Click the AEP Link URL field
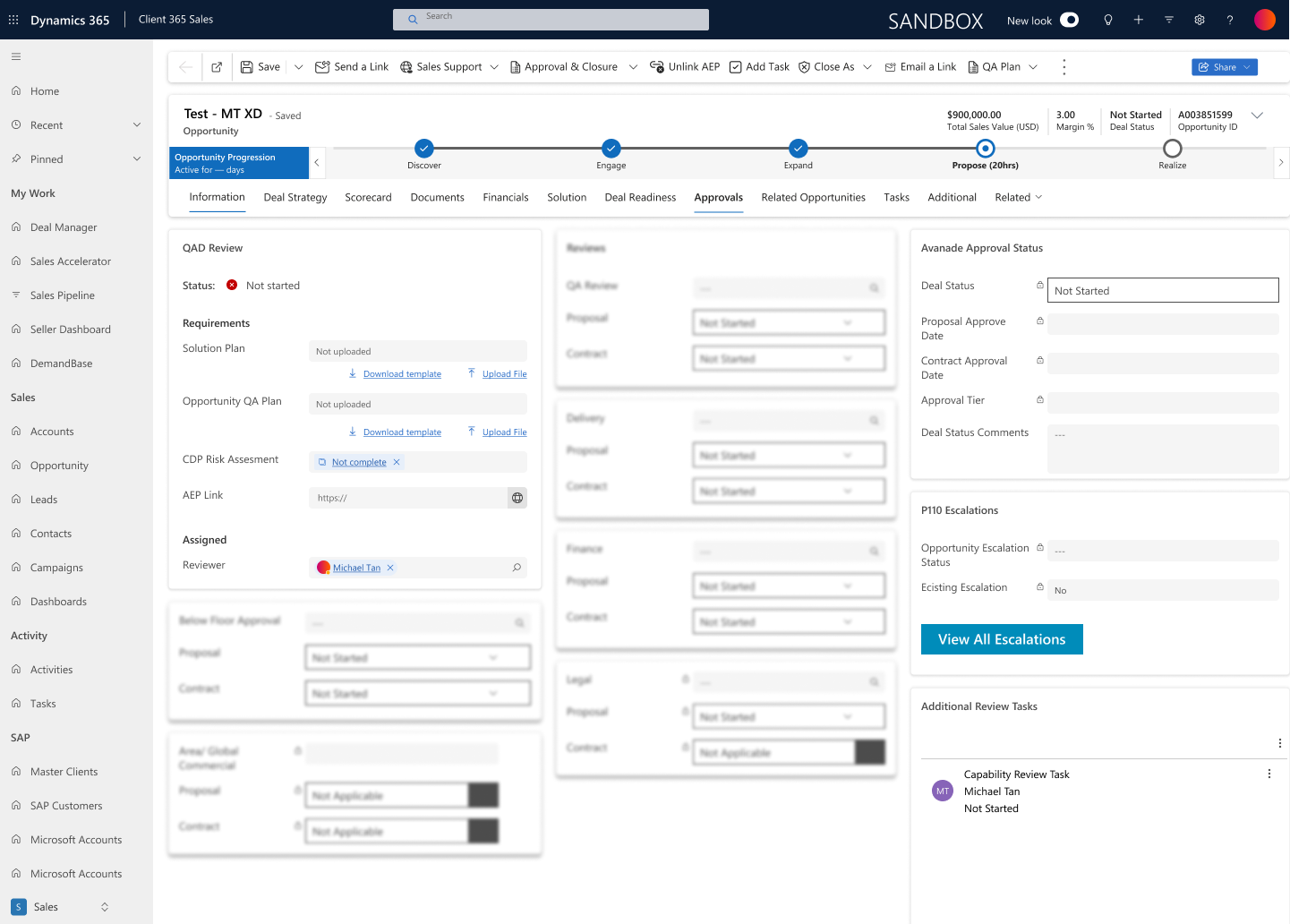The width and height of the screenshot is (1290, 924). point(408,498)
